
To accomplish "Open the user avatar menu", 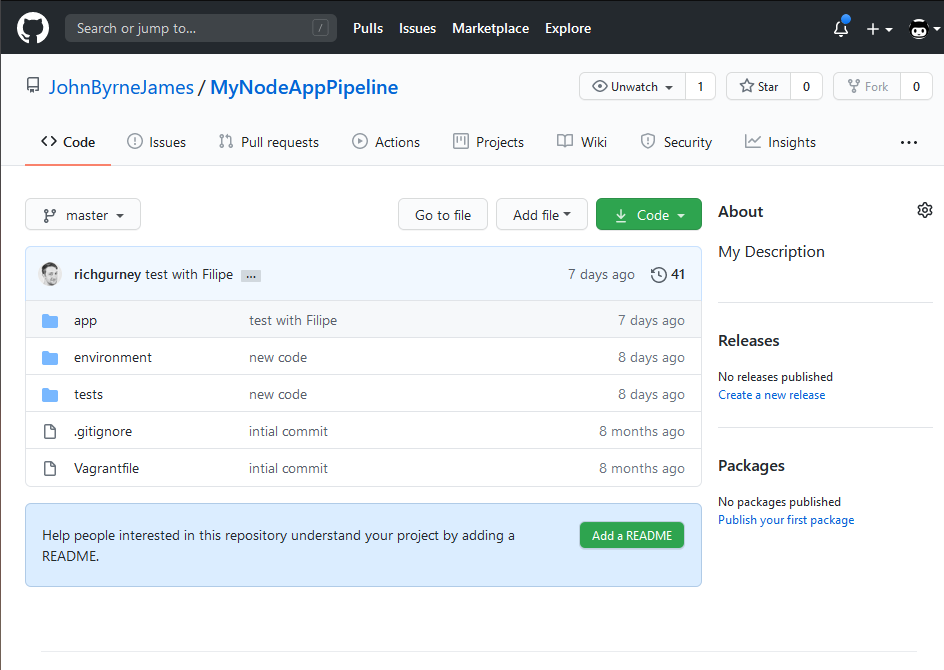I will pyautogui.click(x=924, y=29).
